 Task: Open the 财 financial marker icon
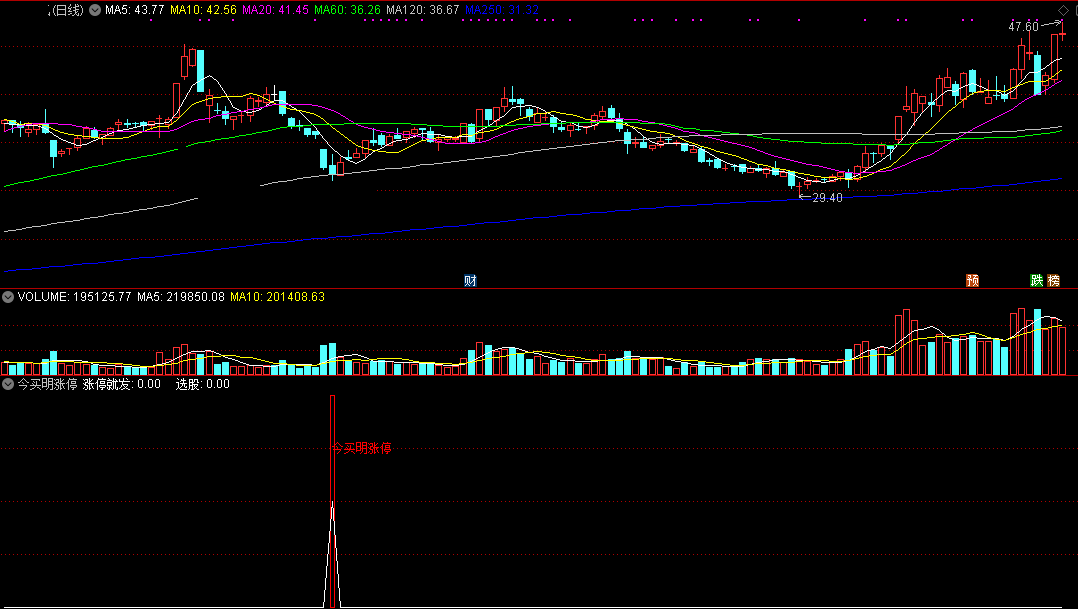point(470,280)
